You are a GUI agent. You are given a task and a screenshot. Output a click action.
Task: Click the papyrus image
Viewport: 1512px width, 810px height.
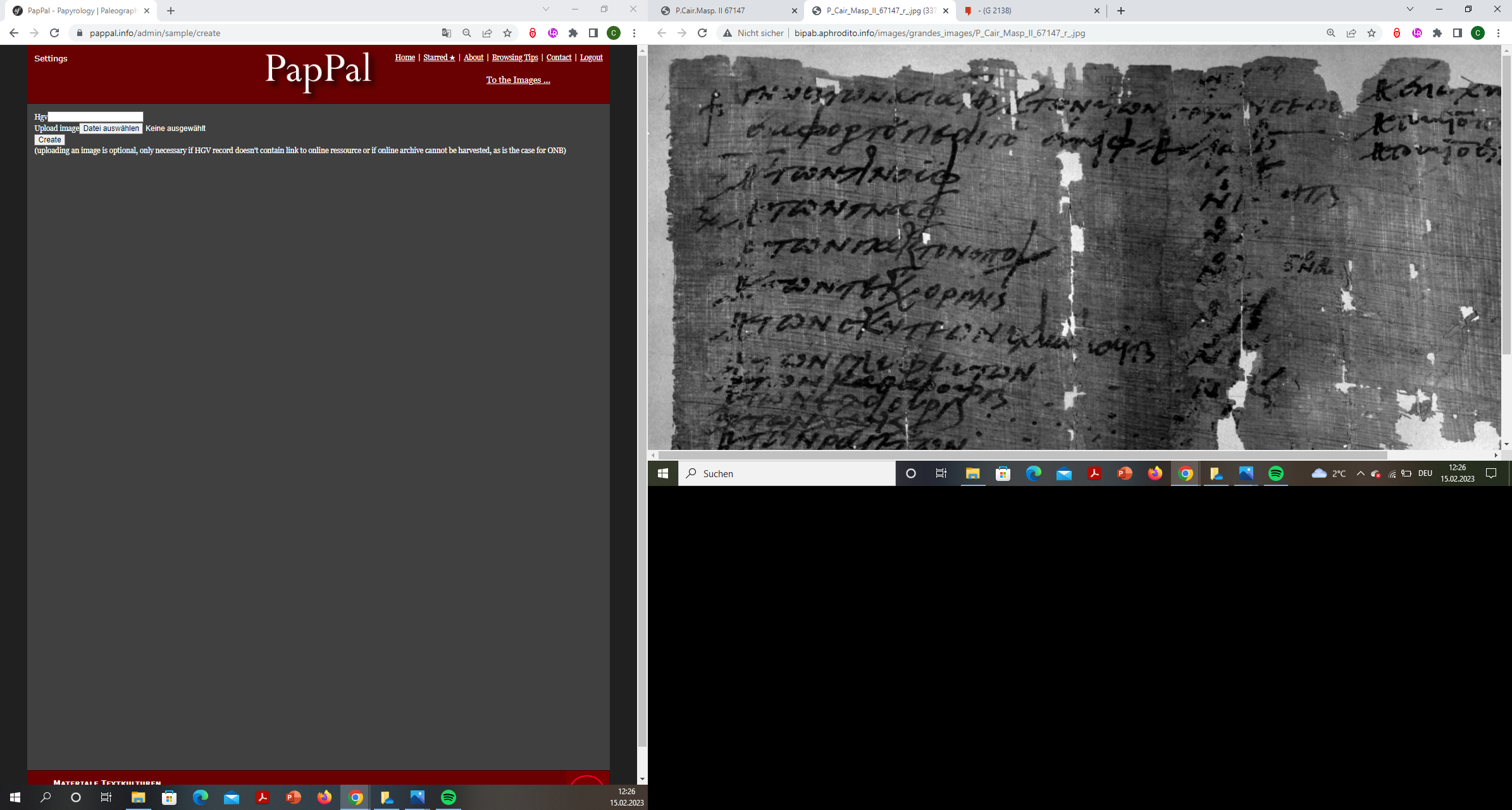coord(1074,247)
